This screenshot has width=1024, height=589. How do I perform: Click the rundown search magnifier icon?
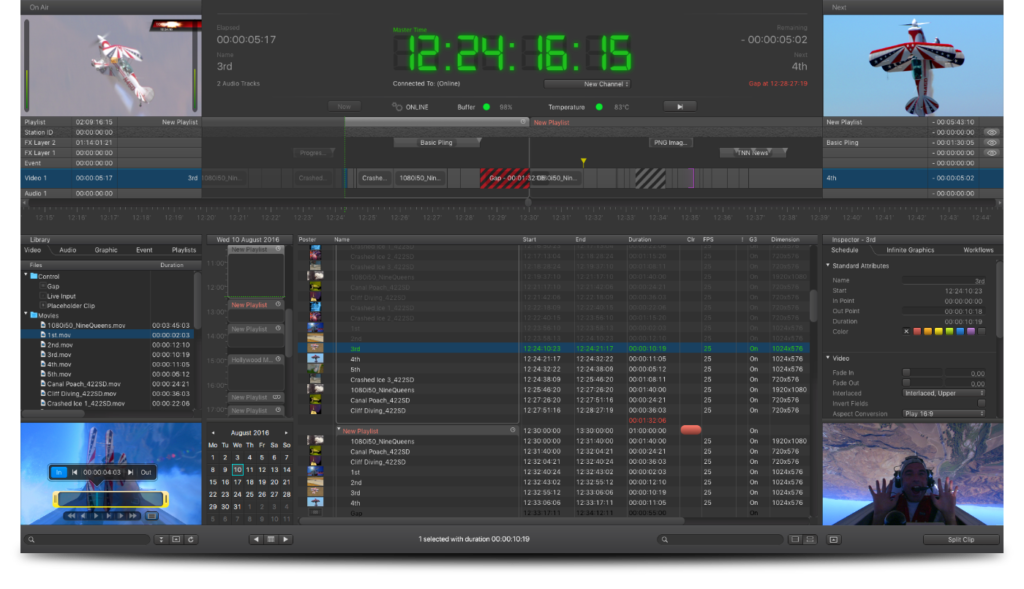point(665,540)
